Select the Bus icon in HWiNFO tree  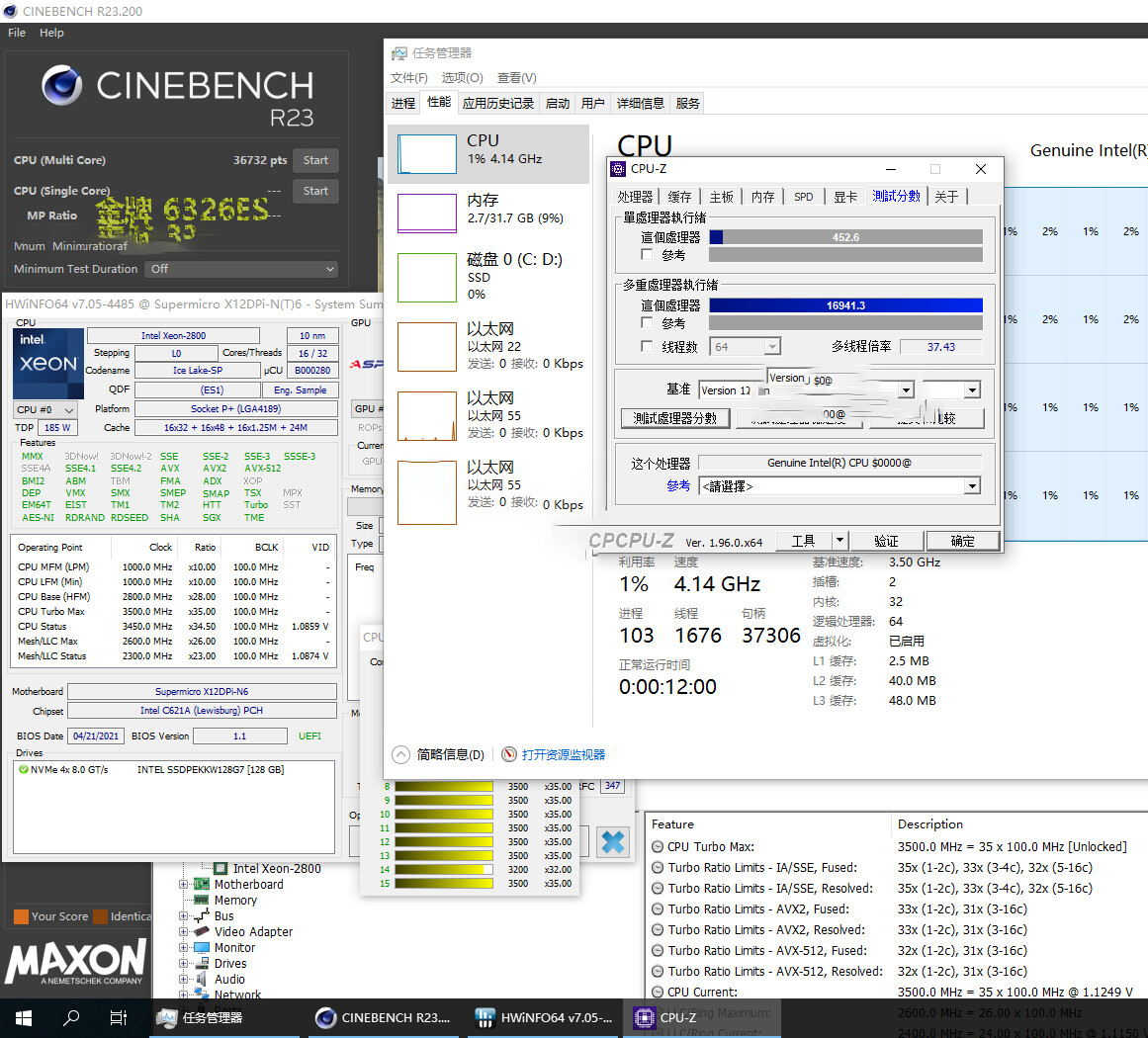pos(202,915)
